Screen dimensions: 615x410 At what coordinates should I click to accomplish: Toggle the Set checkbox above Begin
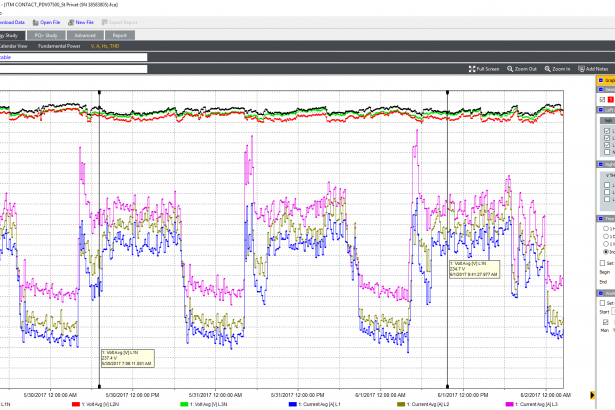point(601,263)
